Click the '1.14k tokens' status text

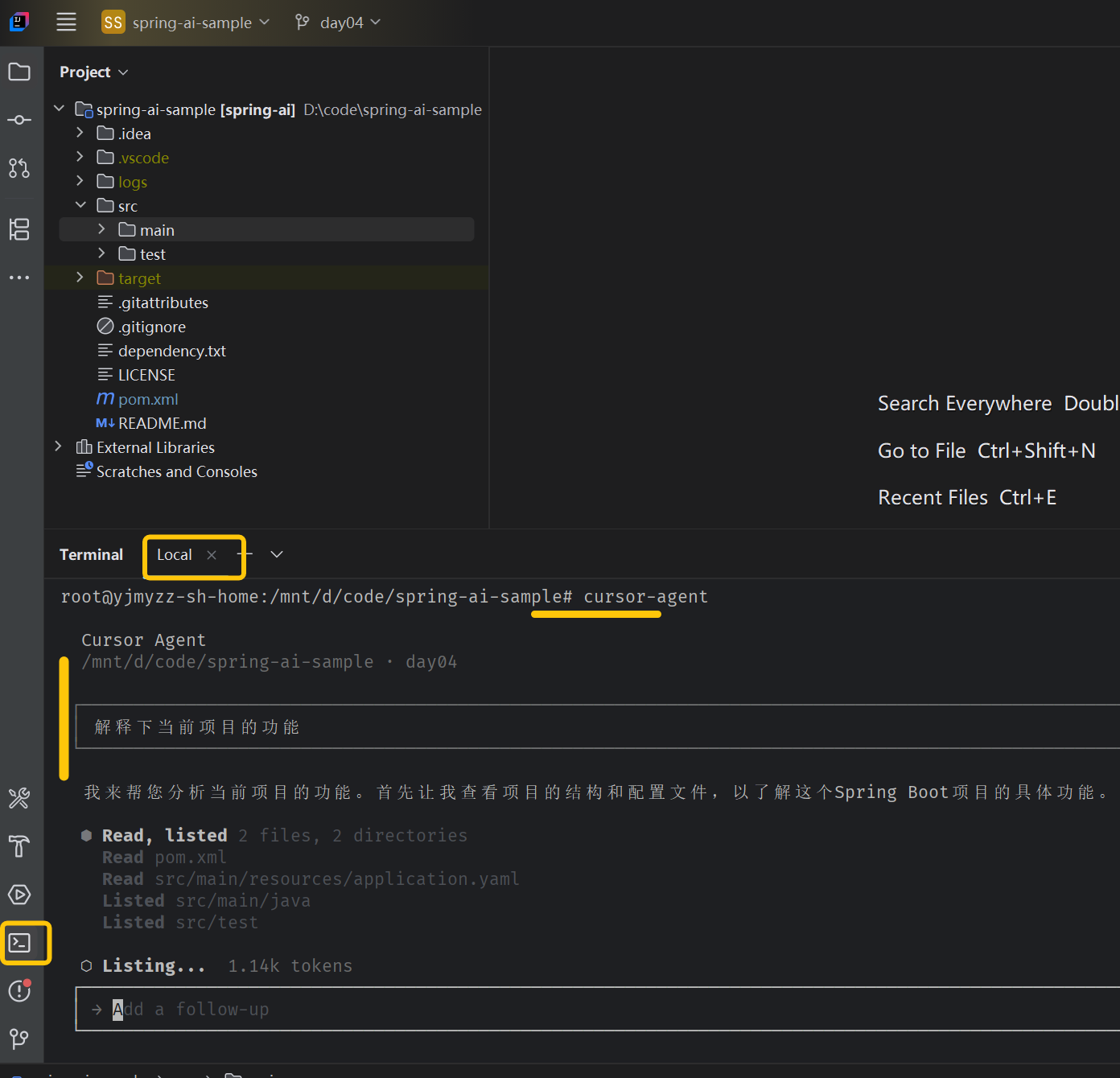(x=290, y=965)
